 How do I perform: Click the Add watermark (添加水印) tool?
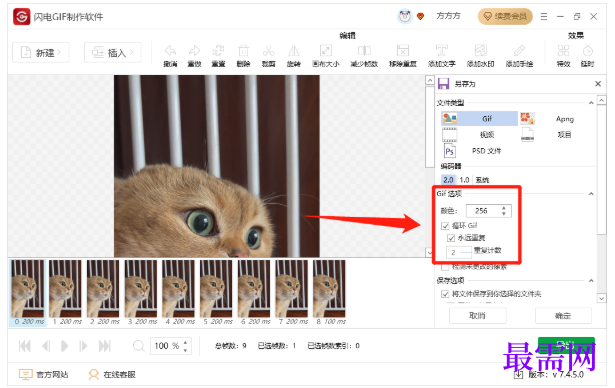coord(480,51)
